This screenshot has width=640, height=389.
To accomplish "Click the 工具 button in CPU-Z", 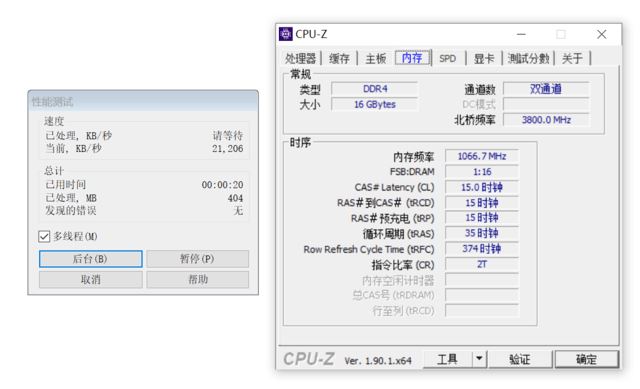I will pos(447,359).
